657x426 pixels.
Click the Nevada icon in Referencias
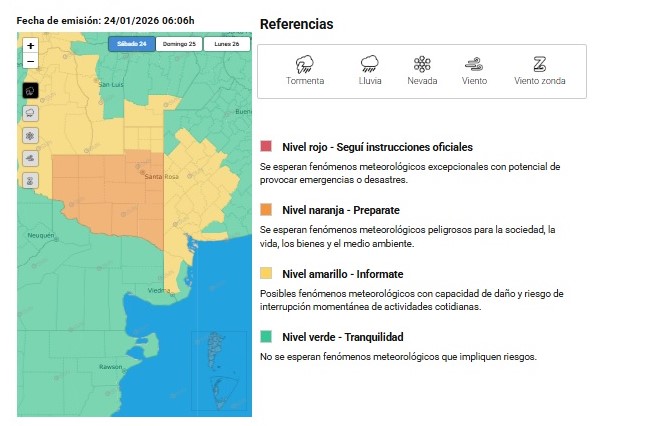(422, 64)
